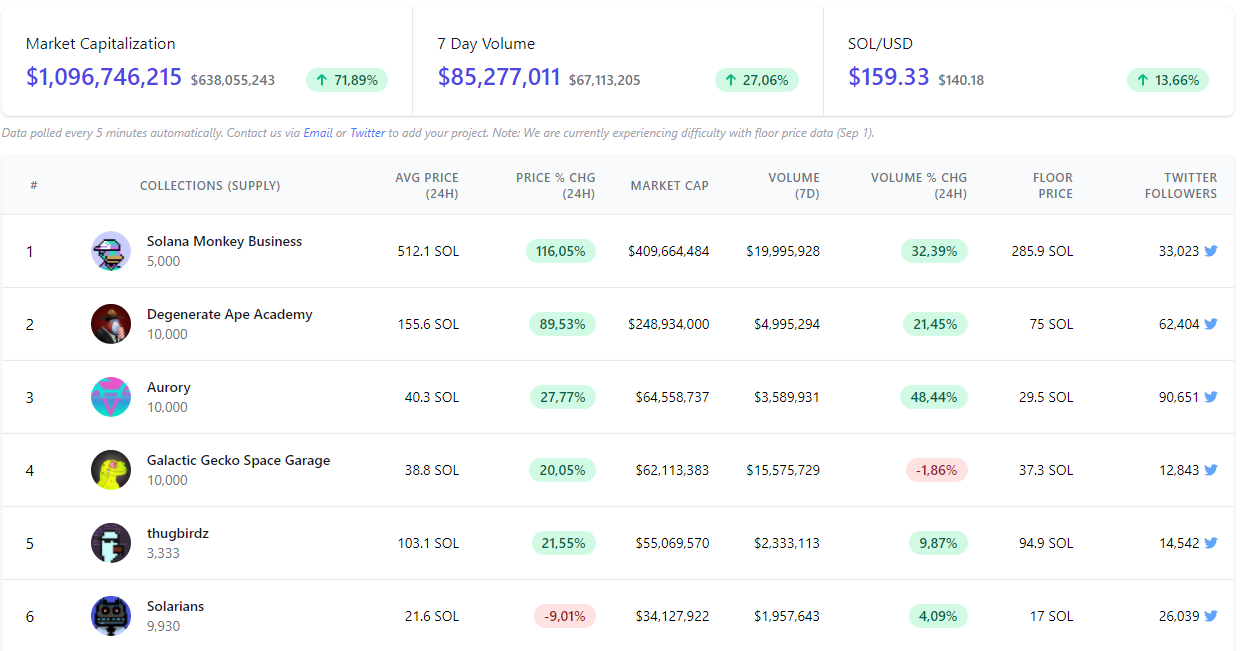Click the $1,096,746,215 market capitalization value
Viewport: 1240px width, 651px height.
click(x=104, y=77)
